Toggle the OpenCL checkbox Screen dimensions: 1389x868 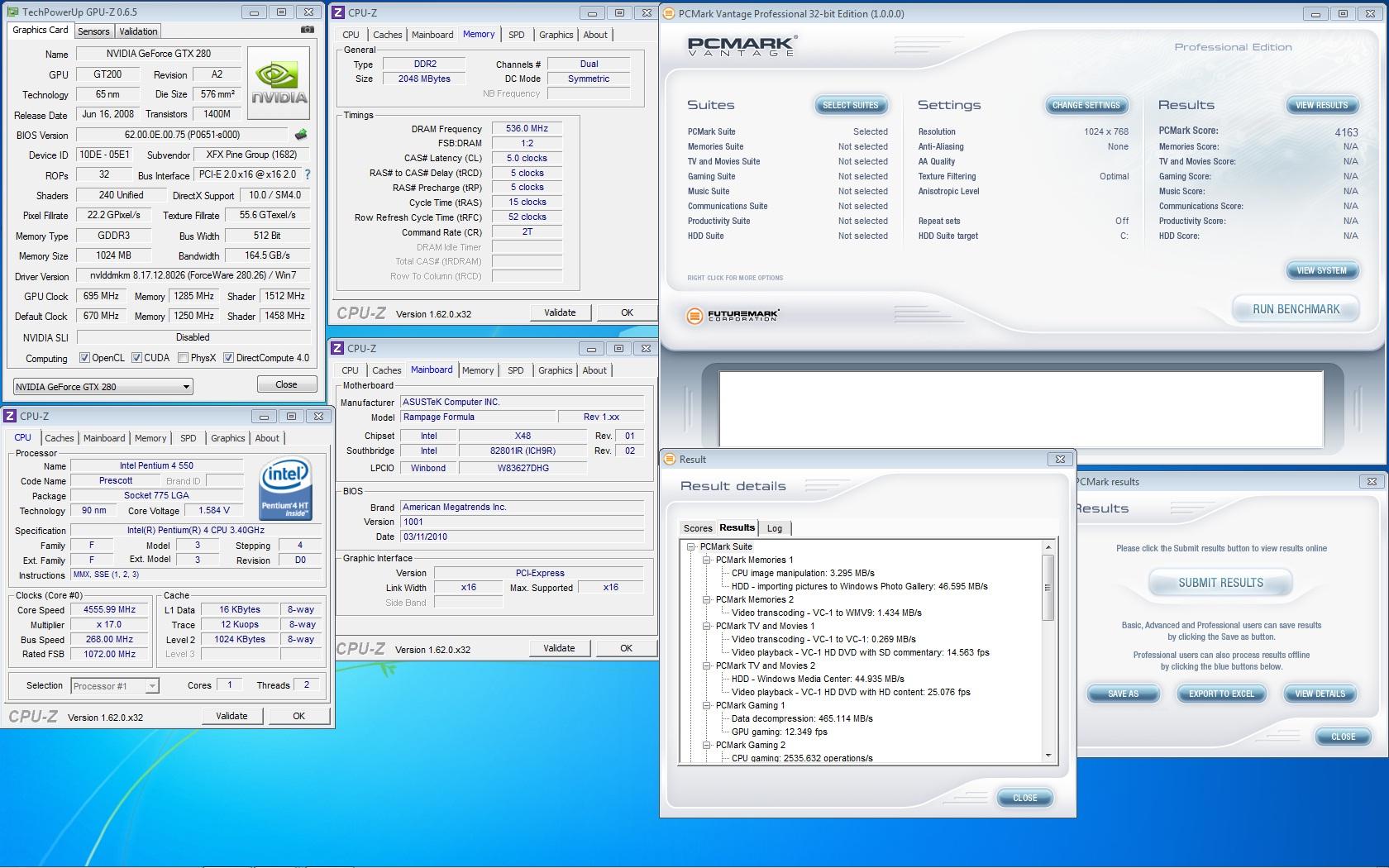84,358
